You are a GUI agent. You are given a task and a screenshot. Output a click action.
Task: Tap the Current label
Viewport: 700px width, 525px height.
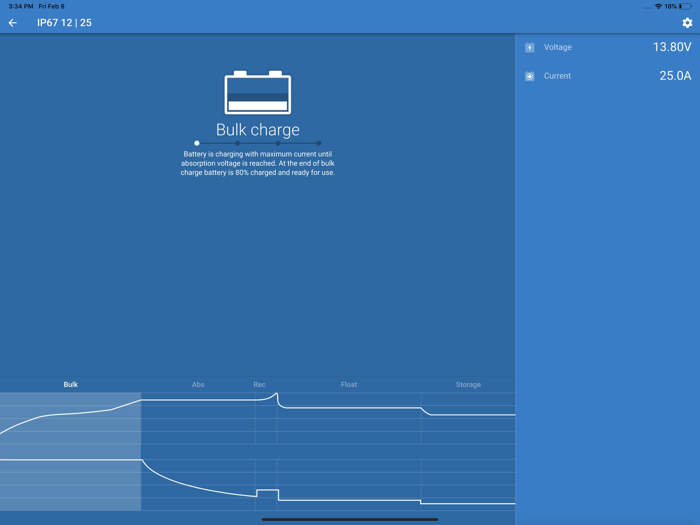click(557, 76)
